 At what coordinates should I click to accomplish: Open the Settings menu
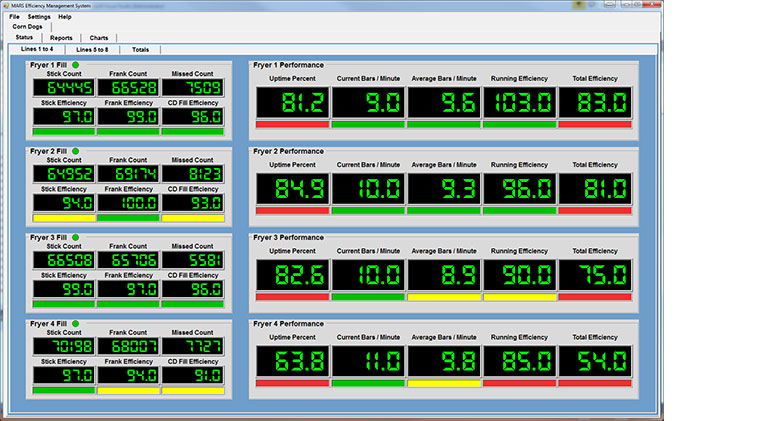39,17
